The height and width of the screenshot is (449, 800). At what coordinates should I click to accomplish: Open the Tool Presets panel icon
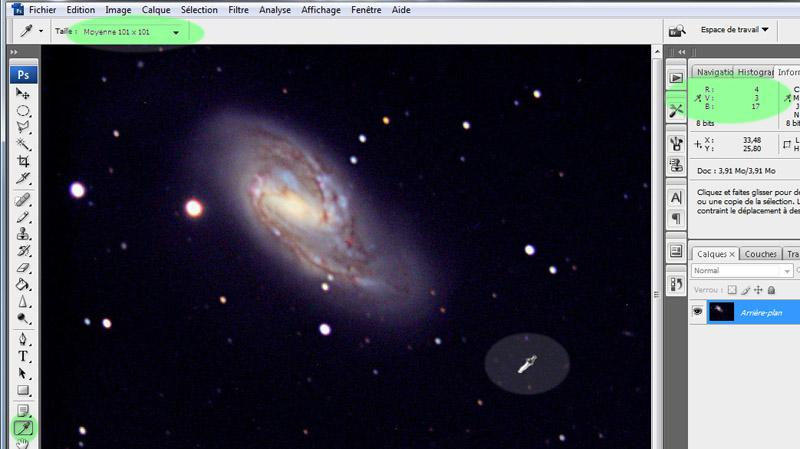[676, 110]
